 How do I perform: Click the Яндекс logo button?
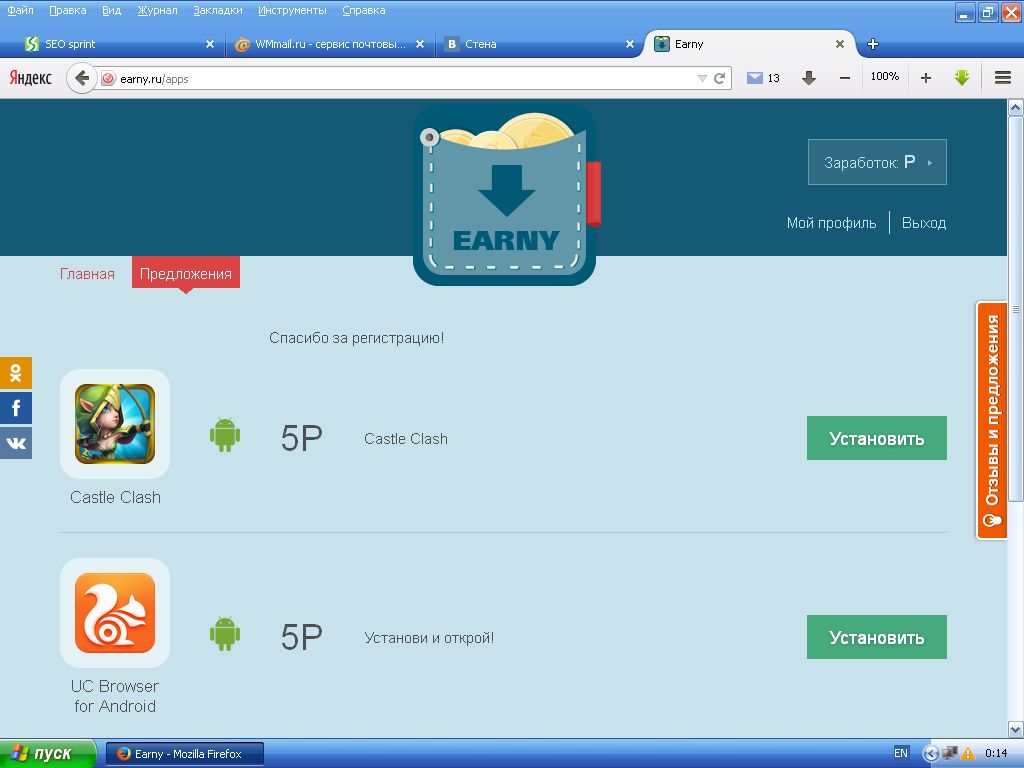pos(31,78)
